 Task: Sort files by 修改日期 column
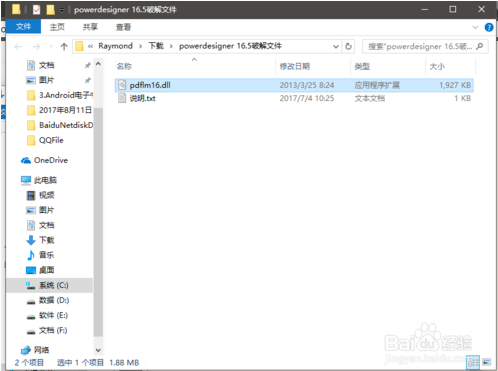(295, 66)
